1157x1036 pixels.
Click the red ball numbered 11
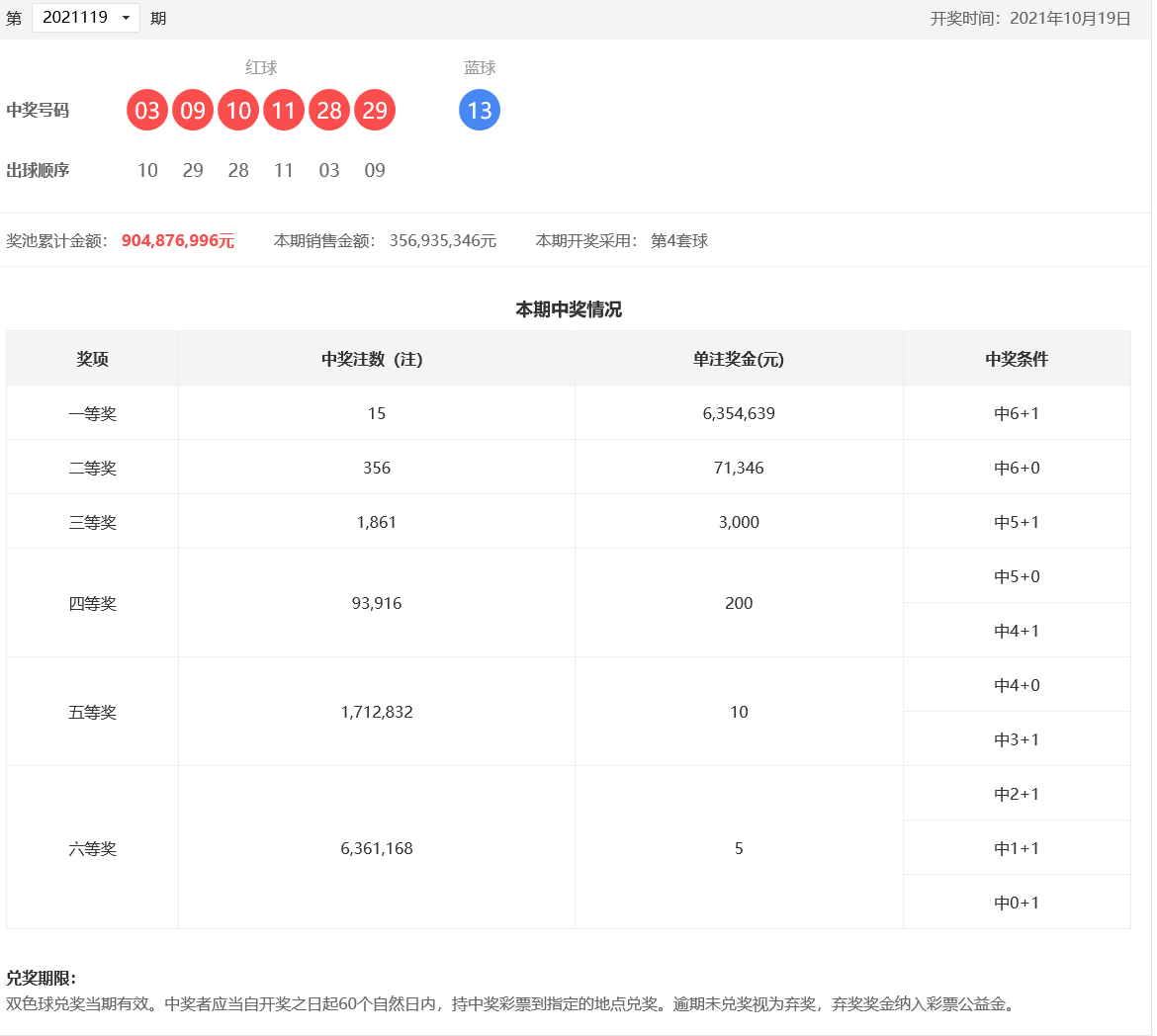(x=284, y=110)
